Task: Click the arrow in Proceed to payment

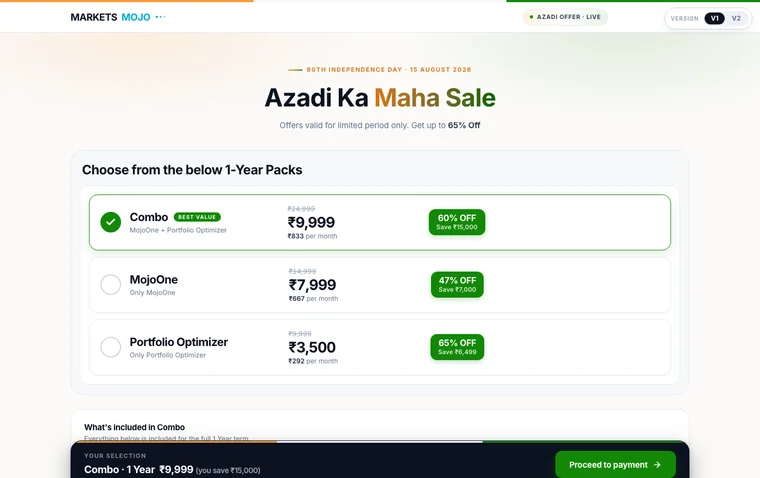Action: (x=657, y=464)
